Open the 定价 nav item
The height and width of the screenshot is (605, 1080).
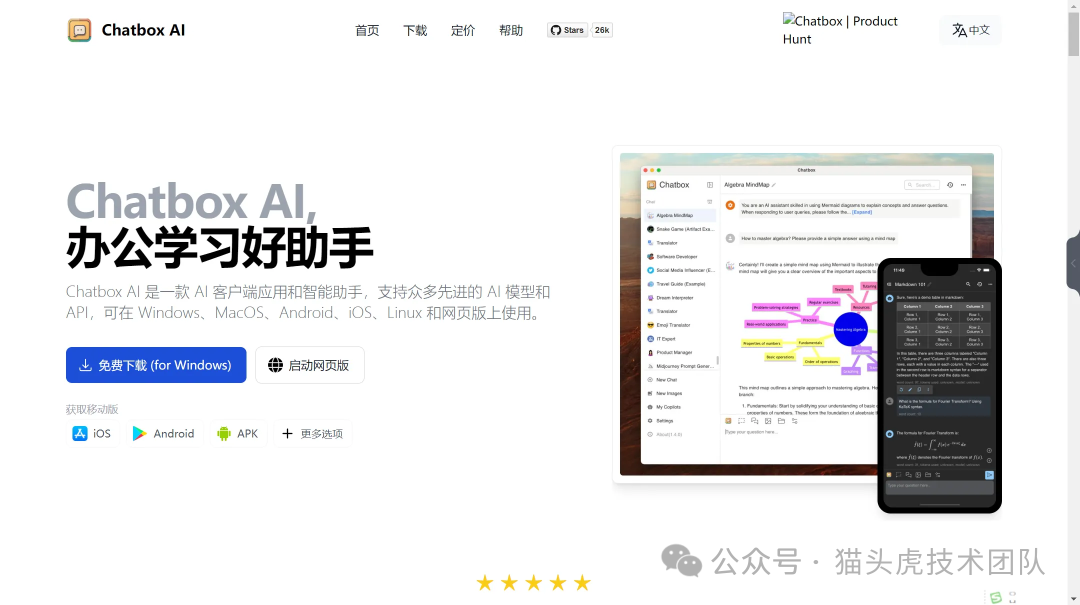[463, 30]
